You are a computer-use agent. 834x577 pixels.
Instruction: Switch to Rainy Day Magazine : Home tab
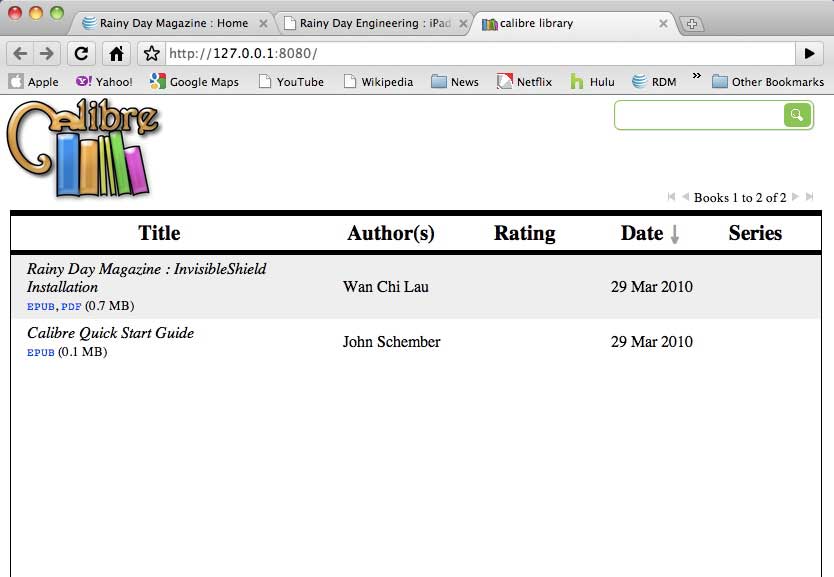point(173,23)
